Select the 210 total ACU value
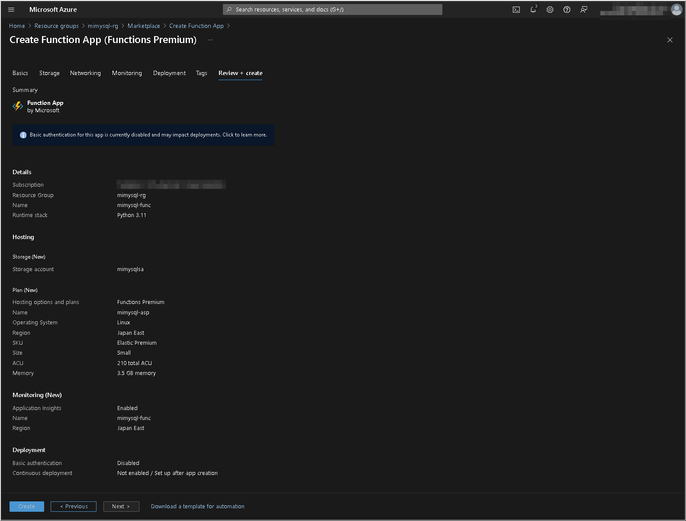 click(134, 363)
